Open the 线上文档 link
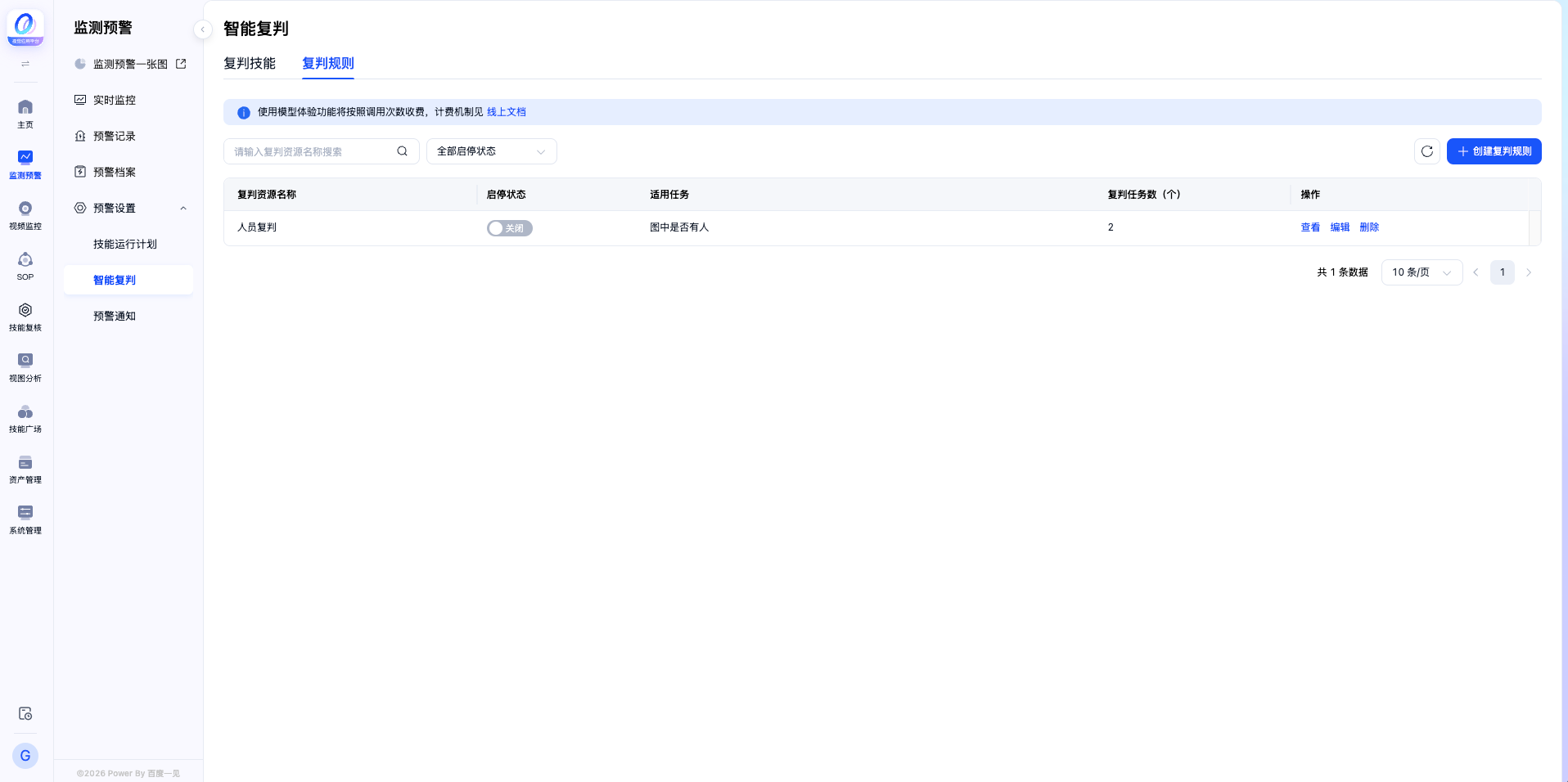Viewport: 1568px width, 782px height. point(507,112)
